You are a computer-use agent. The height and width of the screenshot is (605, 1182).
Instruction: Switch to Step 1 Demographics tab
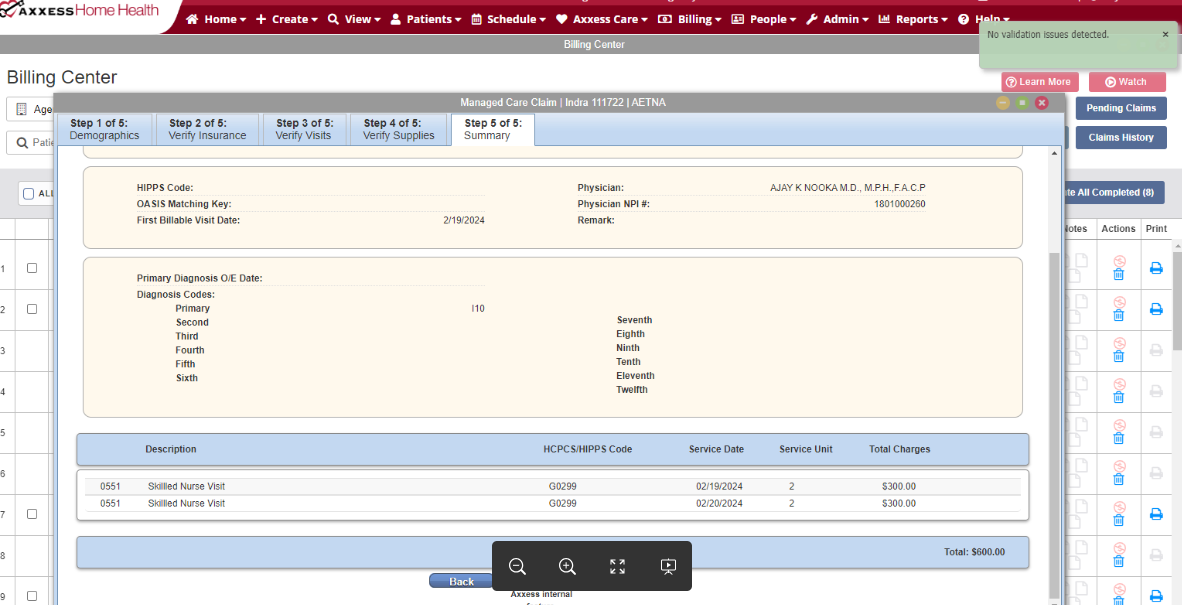[x=104, y=129]
